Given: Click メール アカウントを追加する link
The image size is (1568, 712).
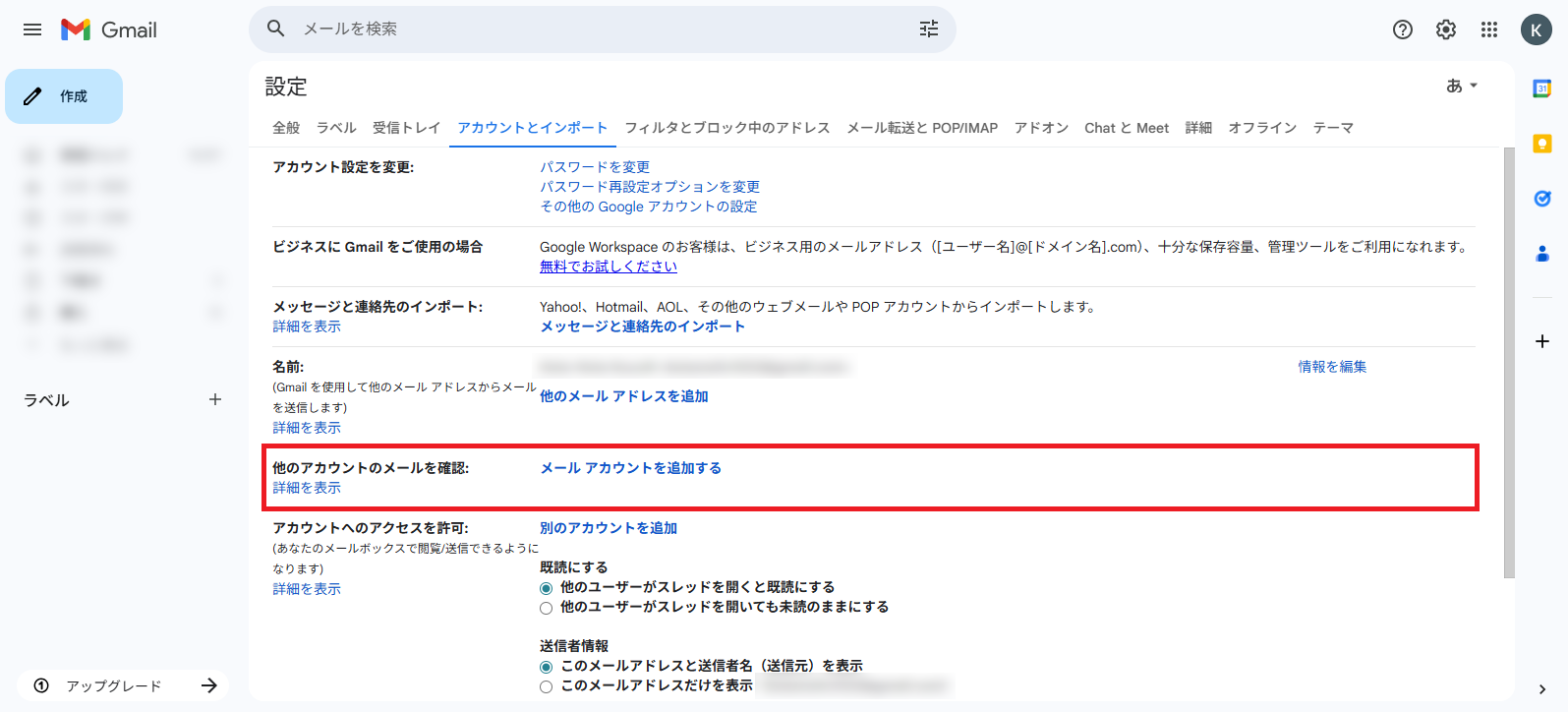Looking at the screenshot, I should [x=630, y=468].
